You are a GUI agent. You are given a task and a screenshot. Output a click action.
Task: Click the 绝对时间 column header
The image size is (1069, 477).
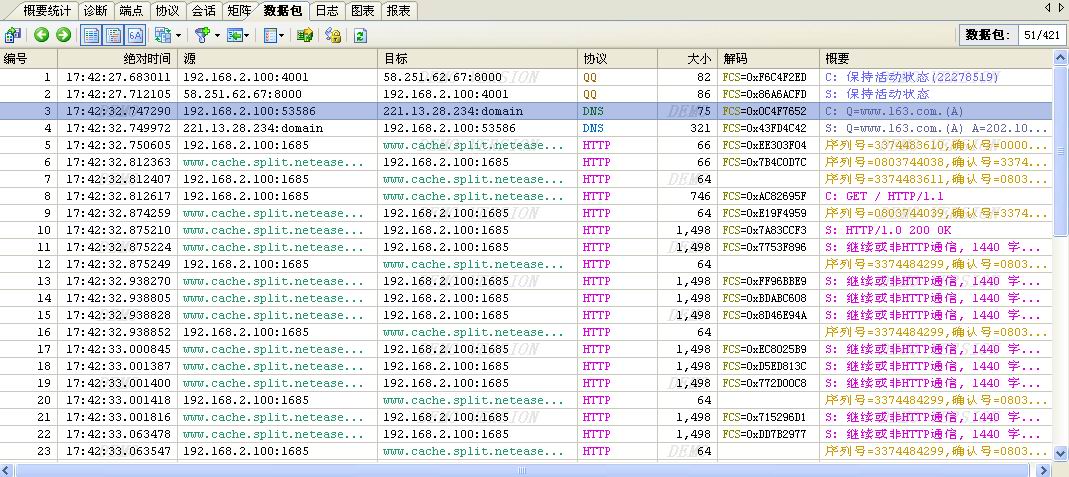[118, 59]
